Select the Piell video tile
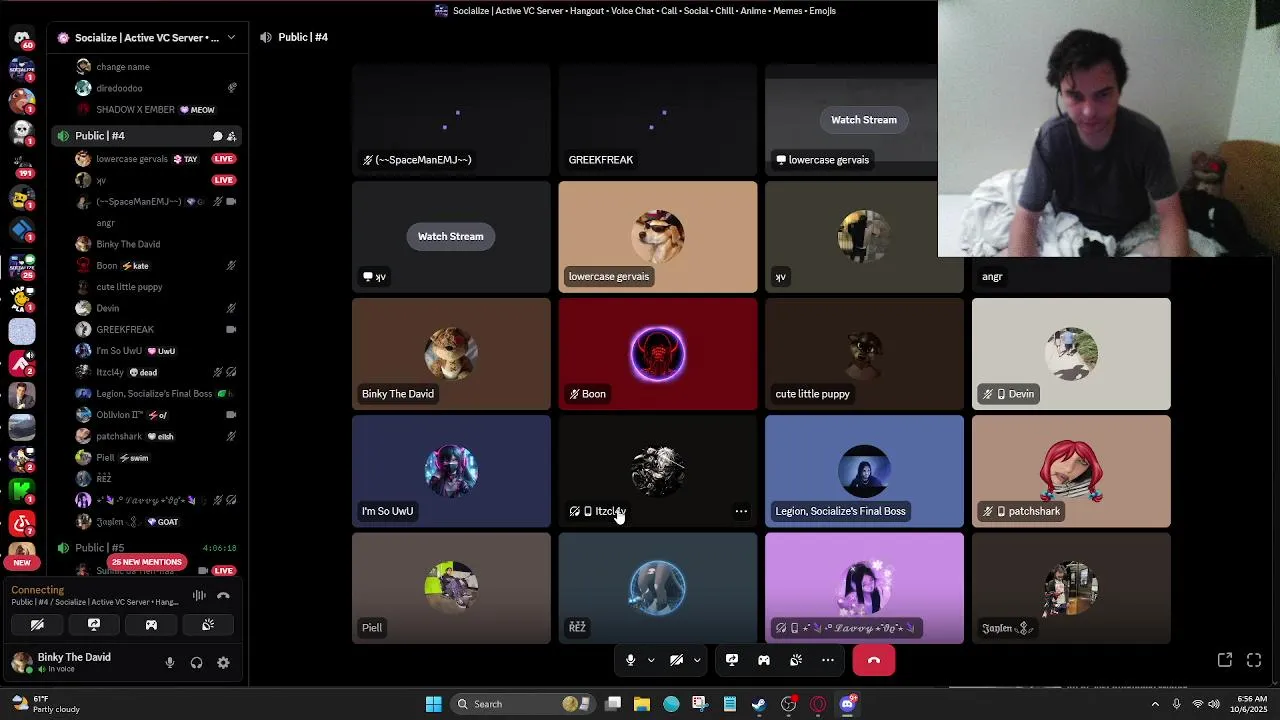 [451, 588]
